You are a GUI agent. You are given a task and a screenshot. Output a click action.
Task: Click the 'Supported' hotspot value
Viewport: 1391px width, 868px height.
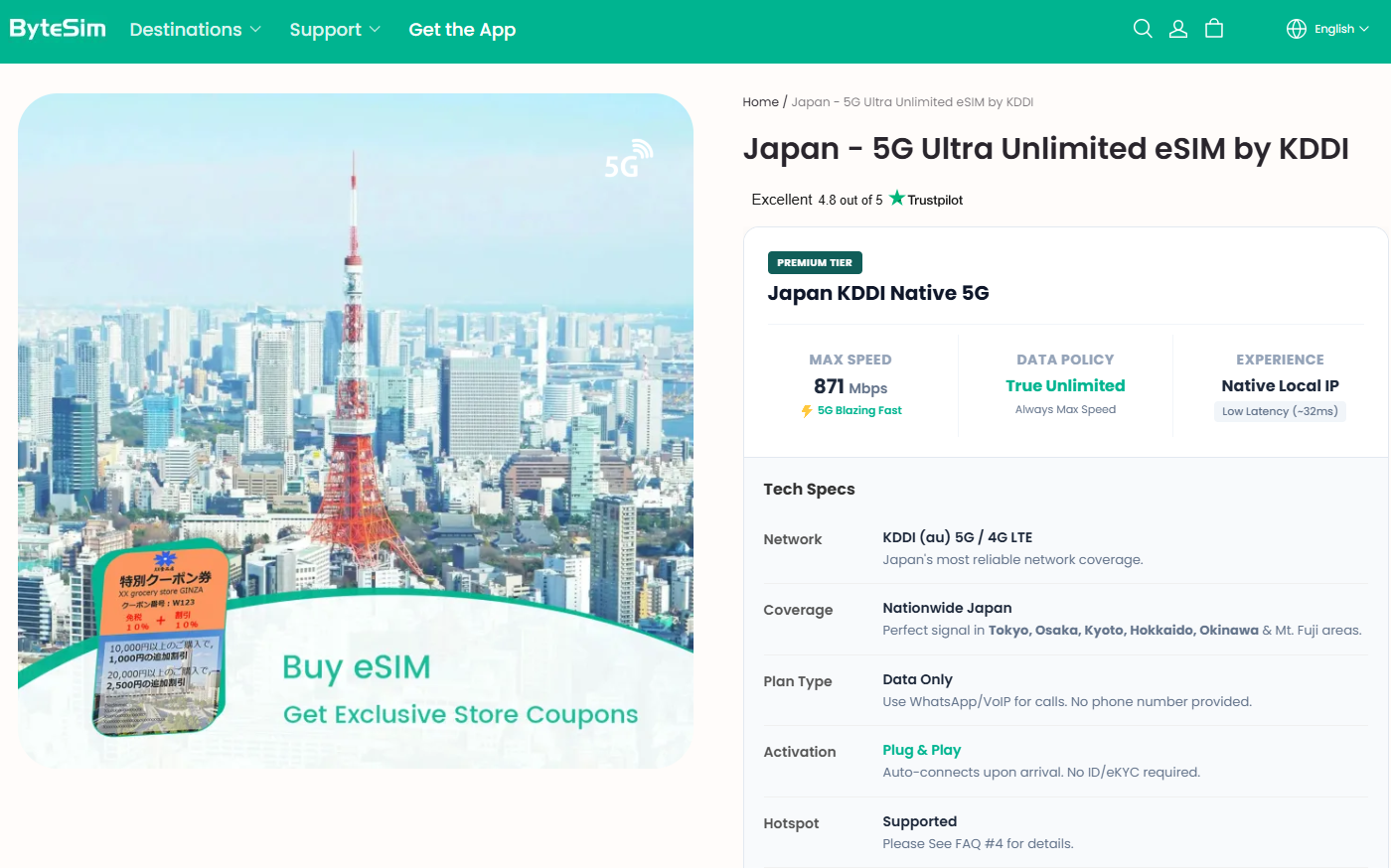[919, 821]
